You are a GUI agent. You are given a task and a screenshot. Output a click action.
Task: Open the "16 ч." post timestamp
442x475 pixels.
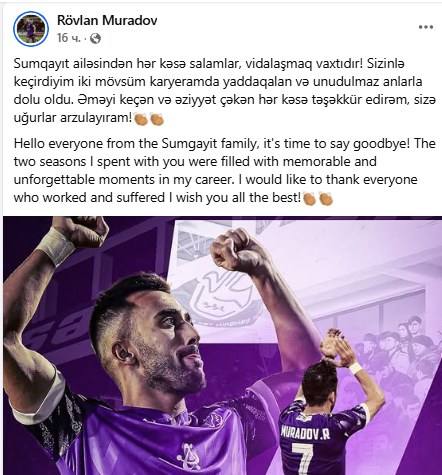click(x=69, y=38)
